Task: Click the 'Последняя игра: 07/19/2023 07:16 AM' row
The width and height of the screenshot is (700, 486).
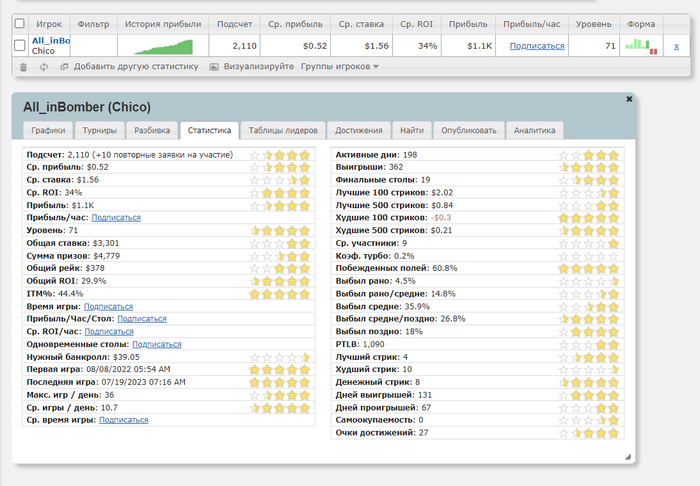Action: [168, 382]
